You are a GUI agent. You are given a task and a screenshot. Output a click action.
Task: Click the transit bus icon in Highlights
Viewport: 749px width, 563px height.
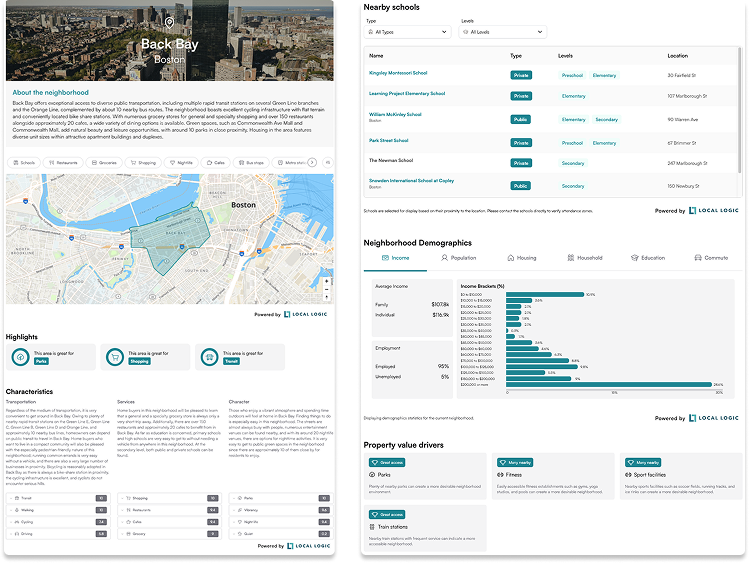coord(210,356)
